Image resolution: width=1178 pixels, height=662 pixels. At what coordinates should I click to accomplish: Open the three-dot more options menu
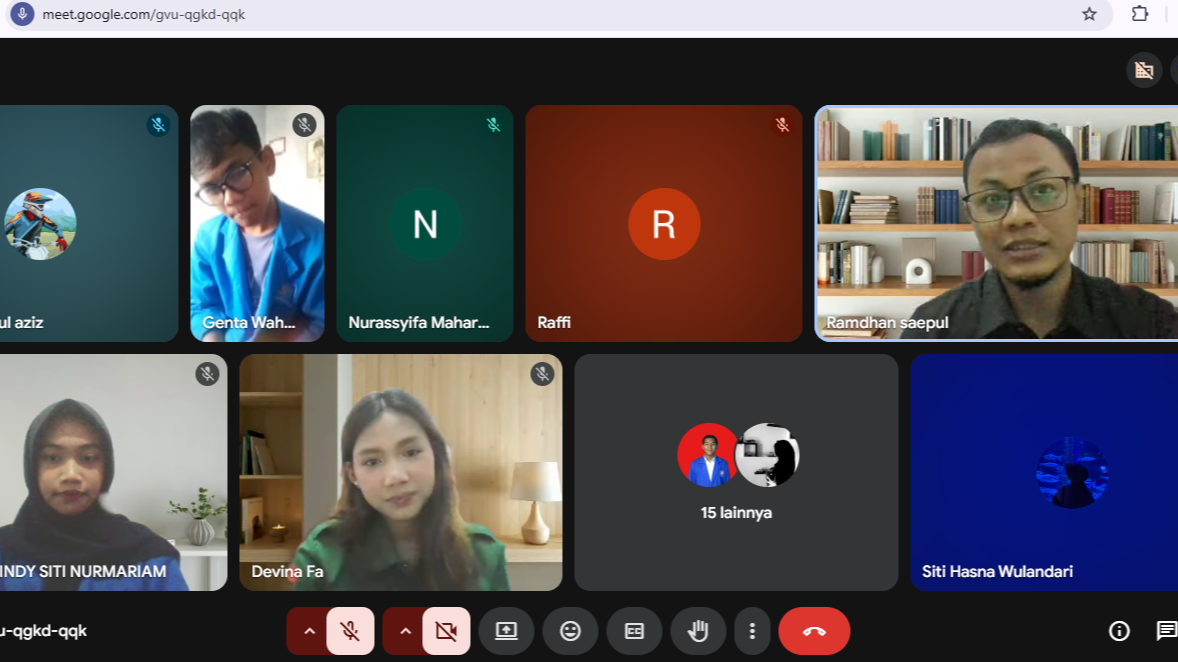pyautogui.click(x=752, y=631)
